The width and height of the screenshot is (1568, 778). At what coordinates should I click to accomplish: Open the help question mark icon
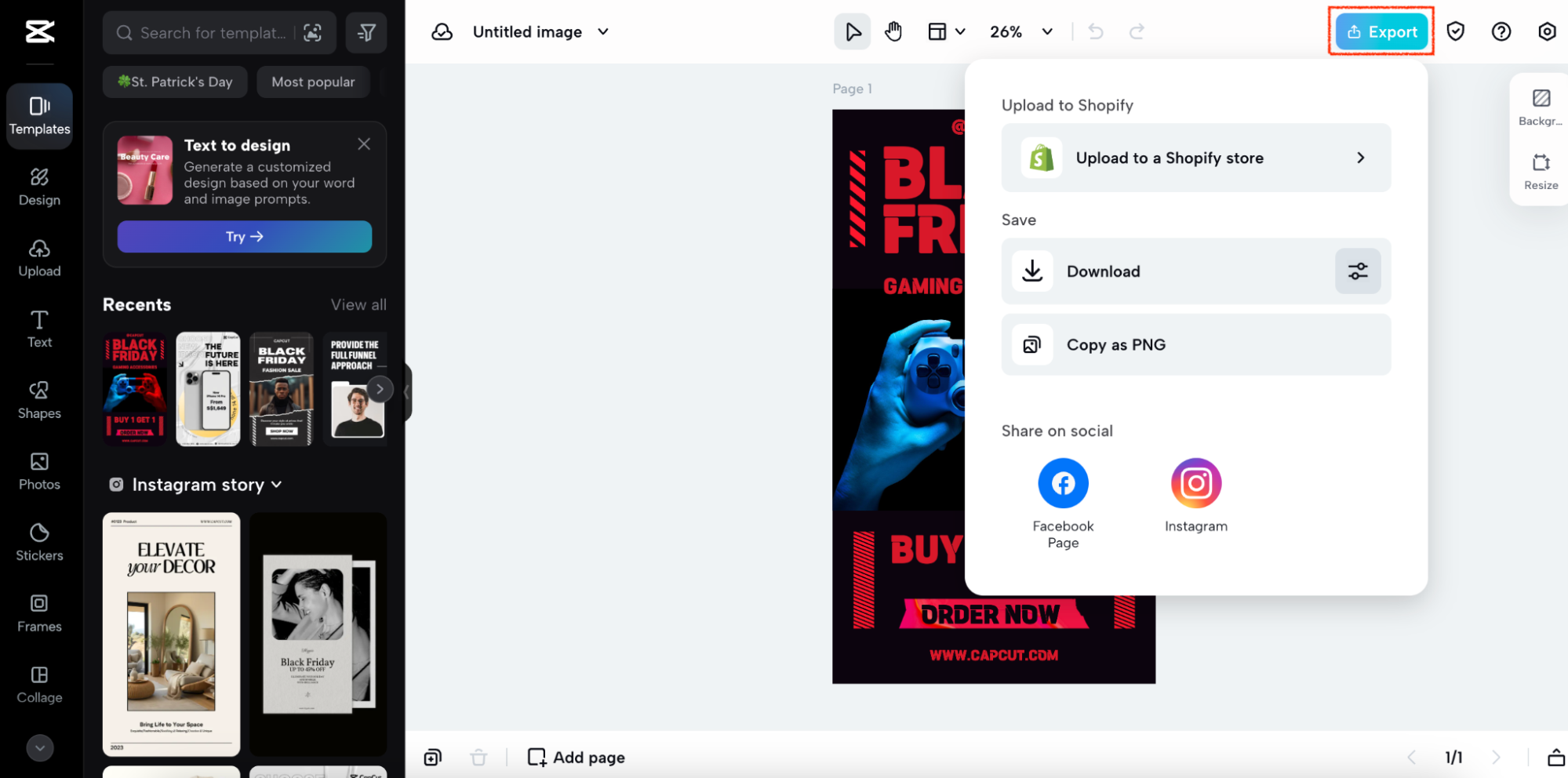(1501, 32)
